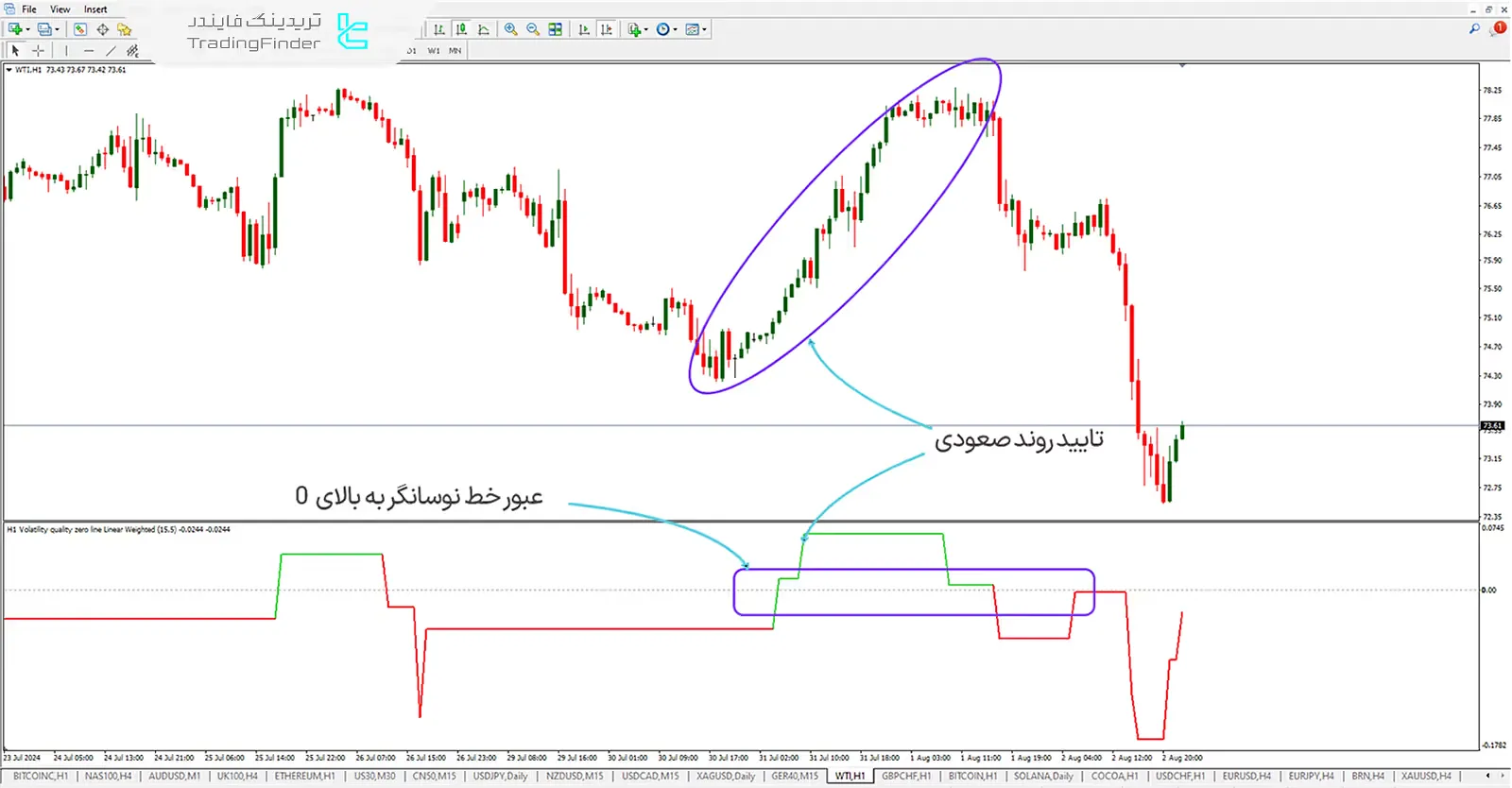This screenshot has width=1512, height=788.
Task: Select the MN timeframe button
Action: [455, 51]
